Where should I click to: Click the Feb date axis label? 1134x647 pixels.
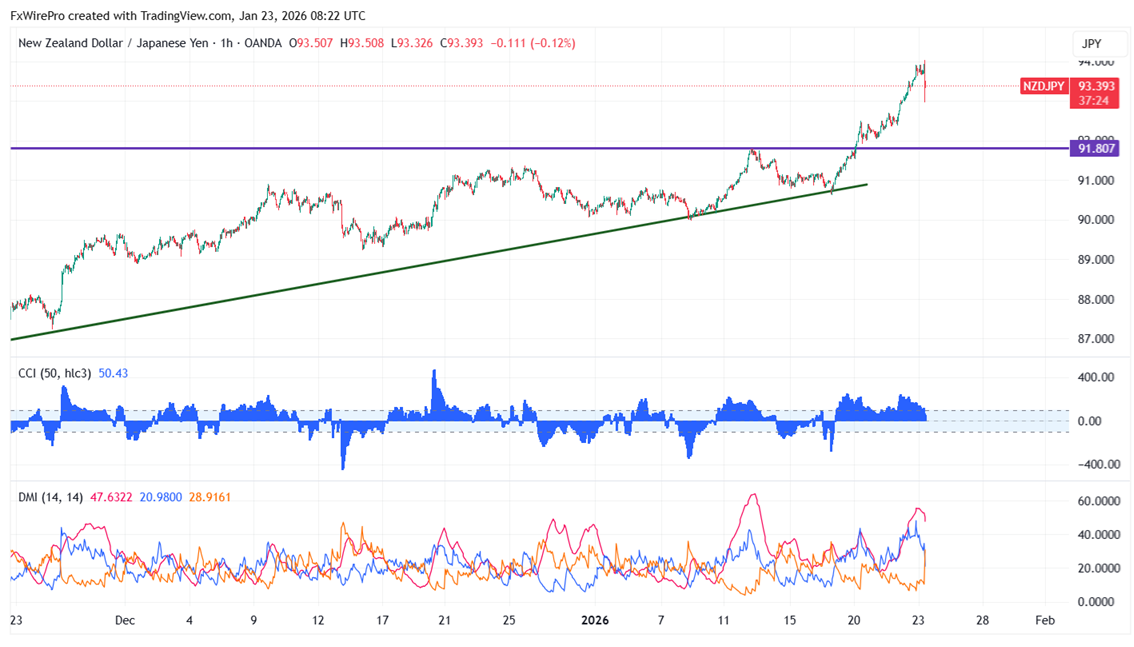pos(1045,620)
